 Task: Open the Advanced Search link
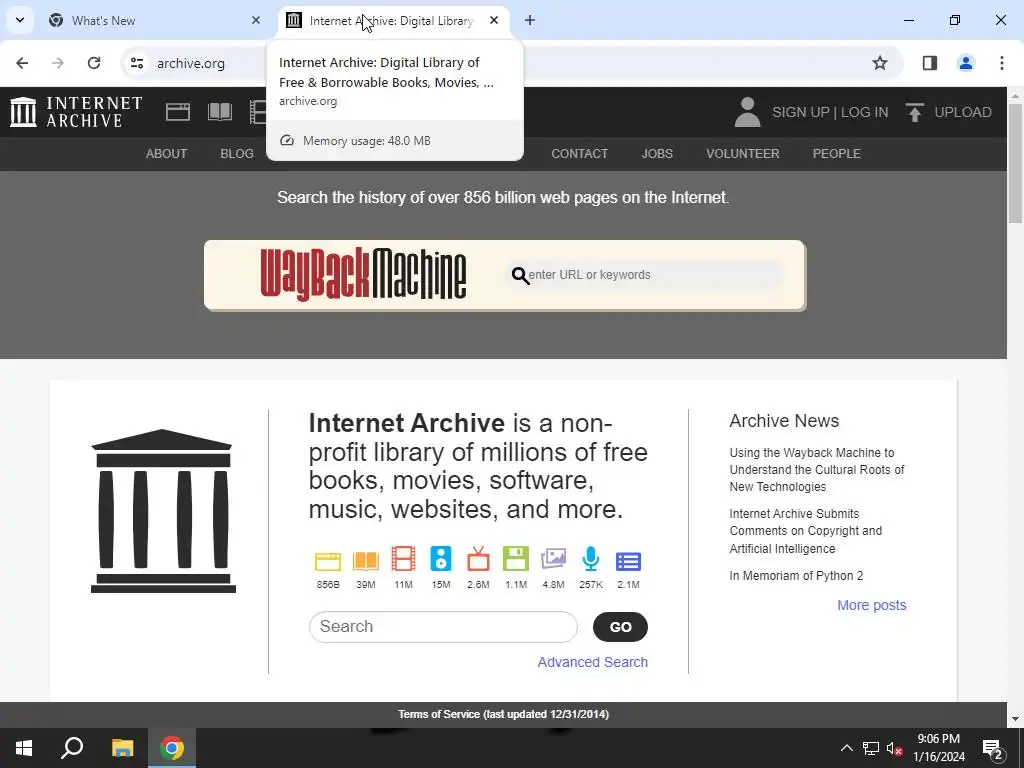click(x=592, y=662)
